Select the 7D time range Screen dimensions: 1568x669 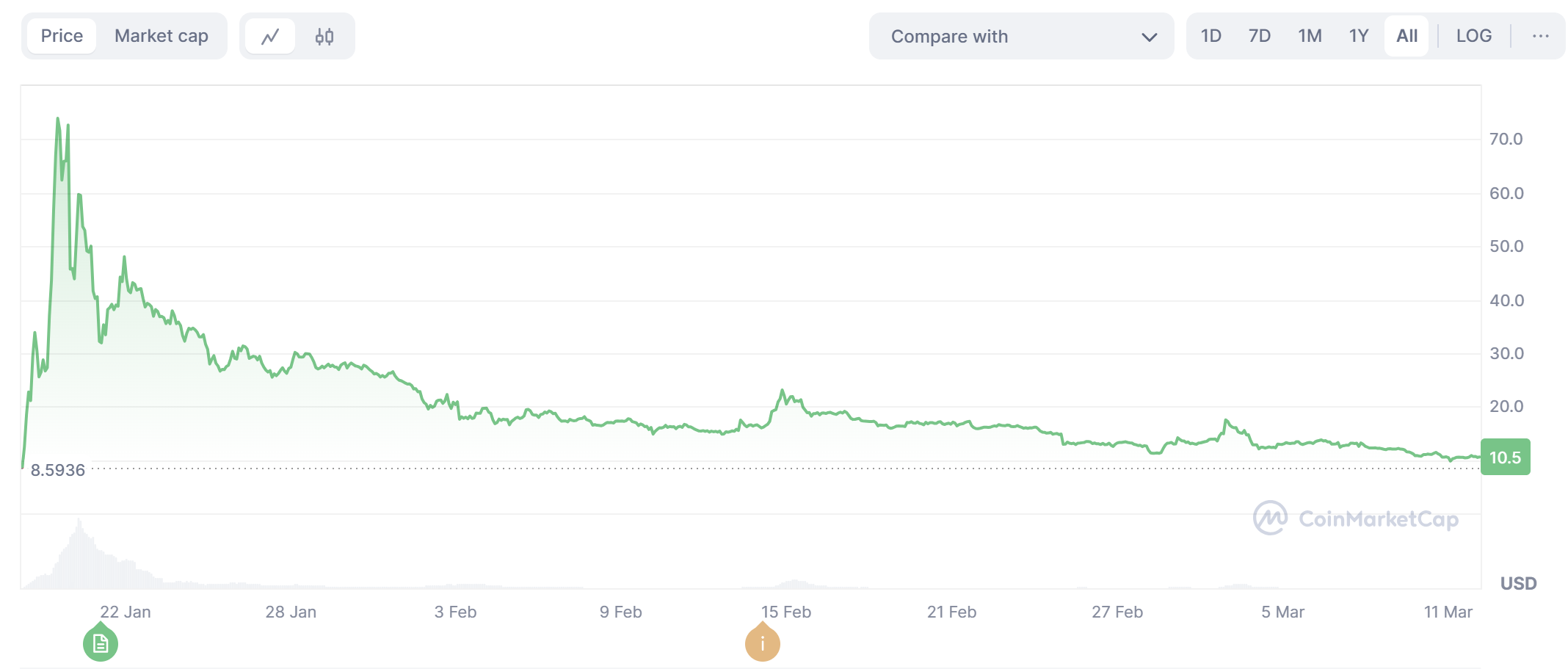pyautogui.click(x=1260, y=36)
